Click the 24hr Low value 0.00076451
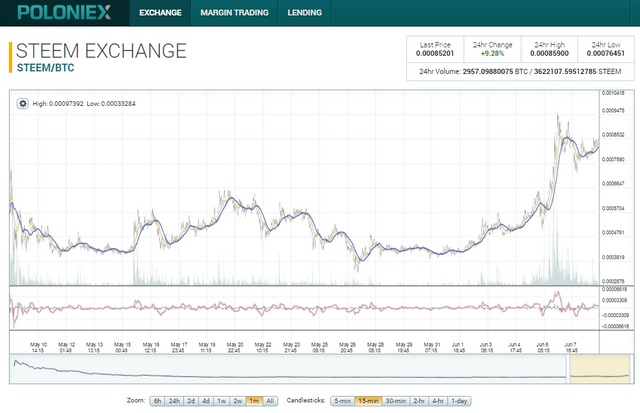 [606, 53]
